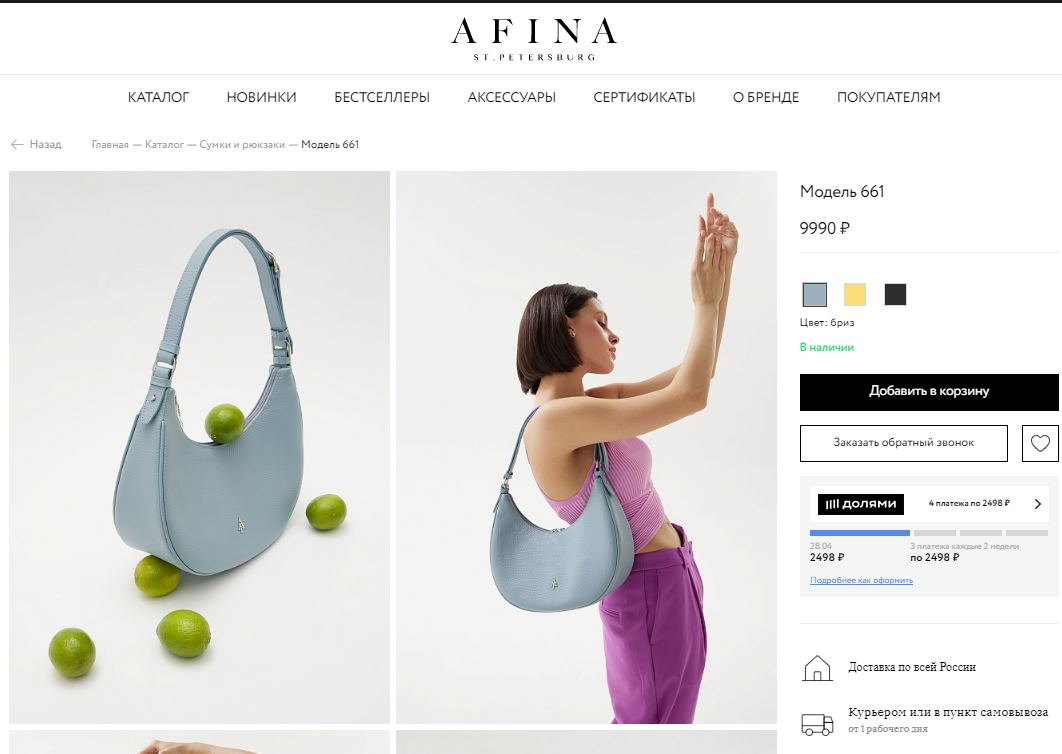
Task: Add product to wishlist with heart icon
Action: pos(1040,444)
